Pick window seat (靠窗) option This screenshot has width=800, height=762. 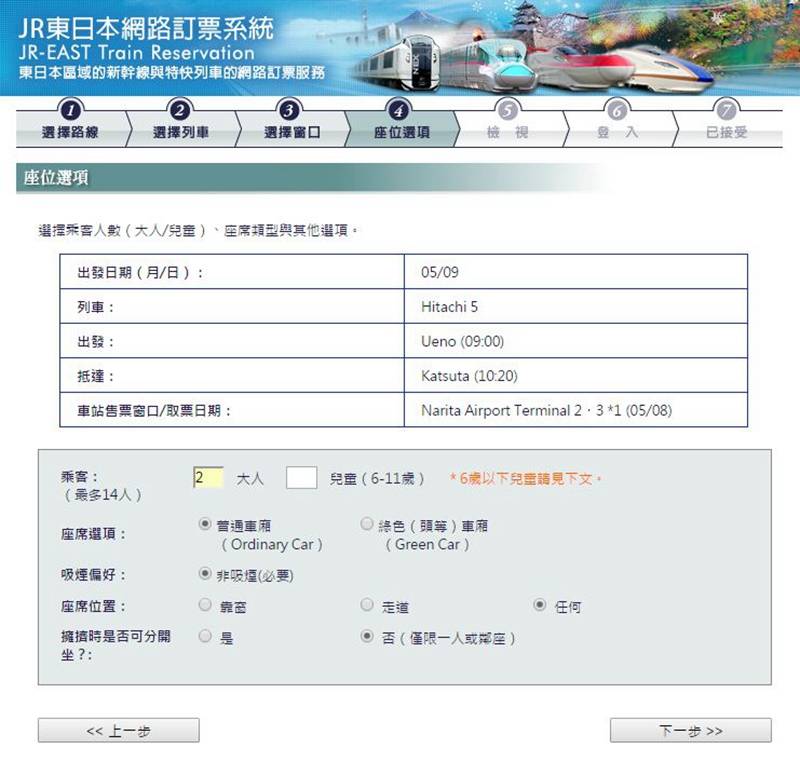click(206, 605)
